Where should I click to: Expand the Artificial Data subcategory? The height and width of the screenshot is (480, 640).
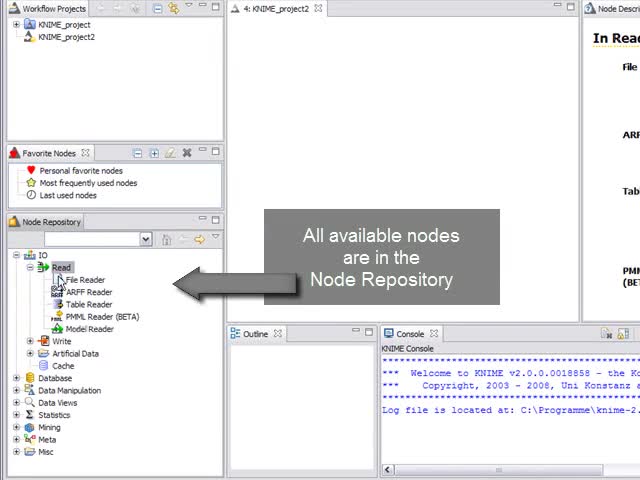[x=30, y=353]
